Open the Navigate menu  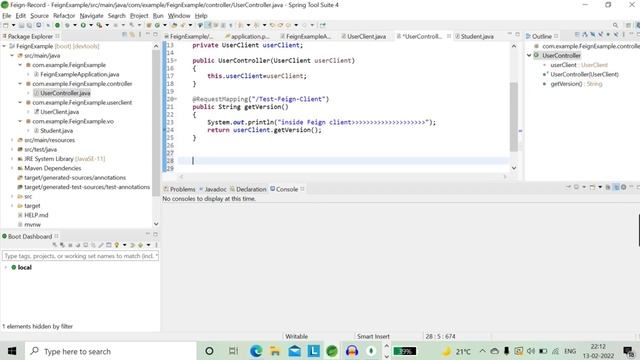pos(91,16)
